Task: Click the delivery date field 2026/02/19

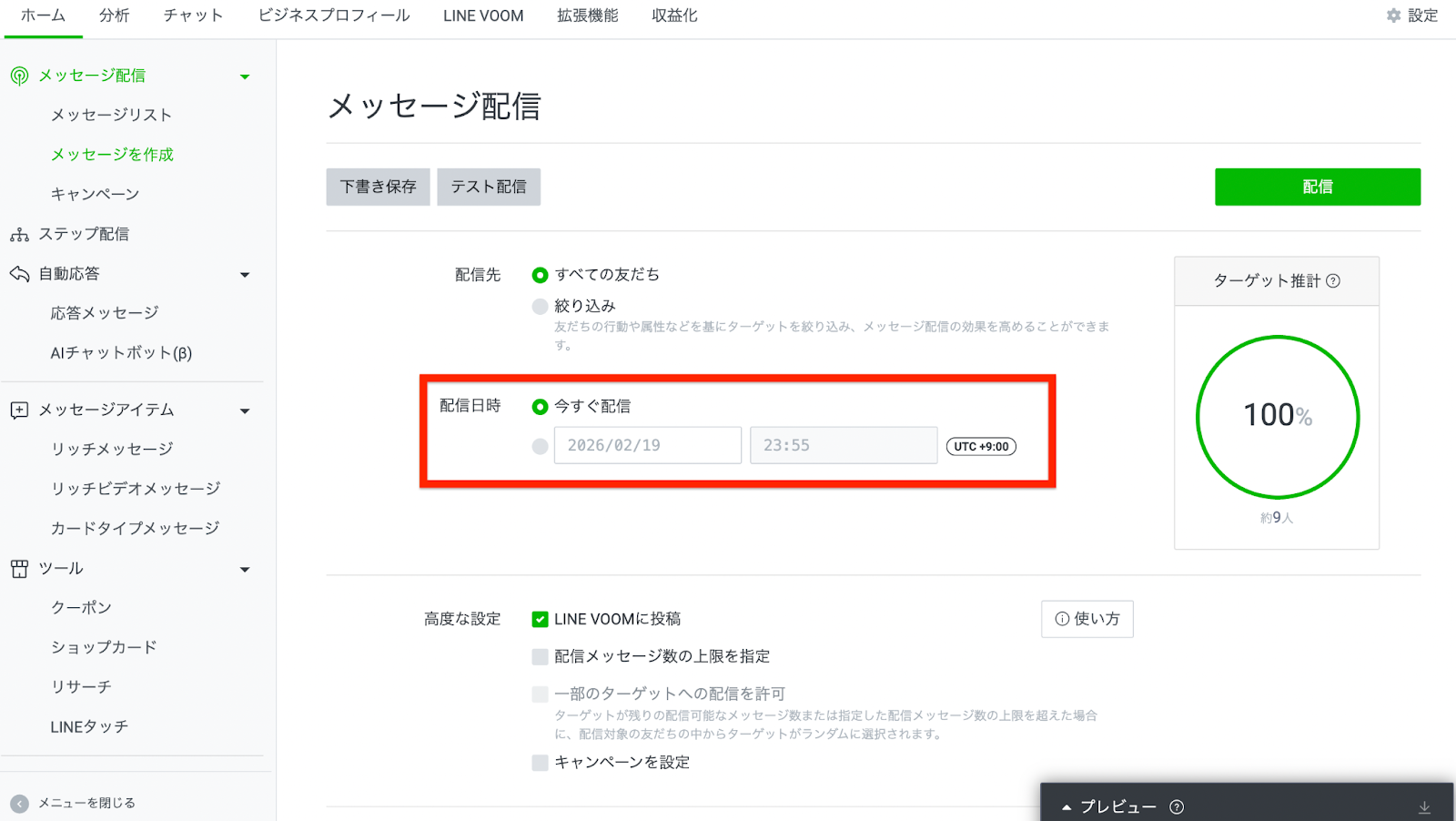Action: point(647,446)
